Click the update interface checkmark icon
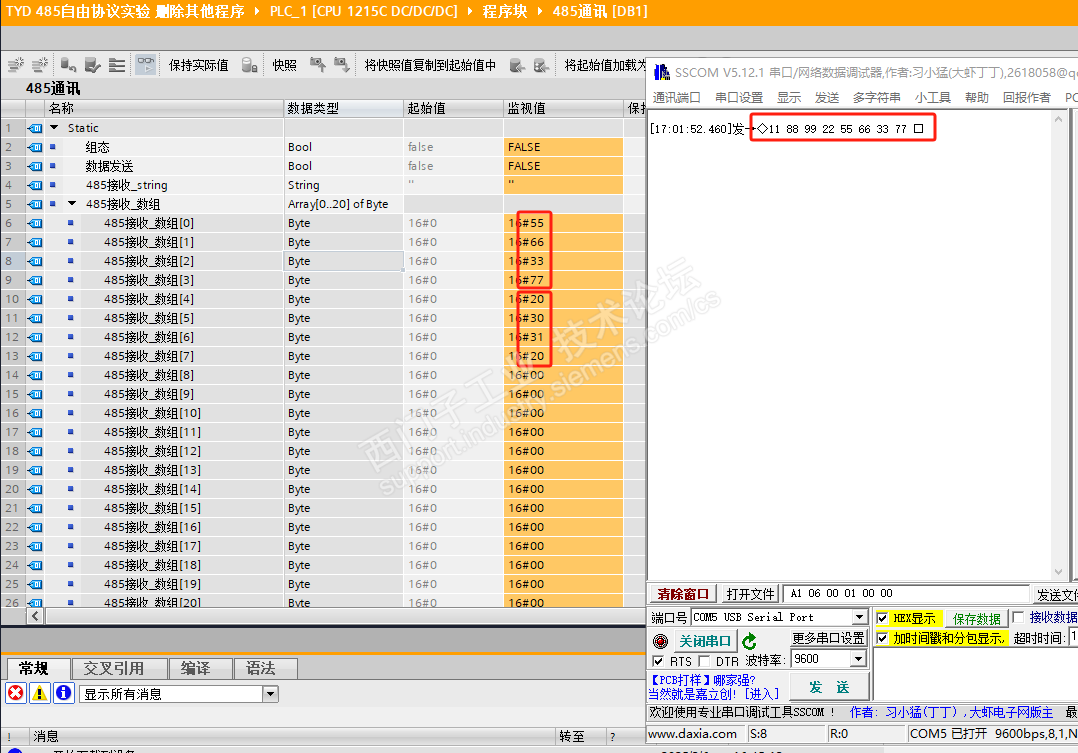 click(93, 65)
